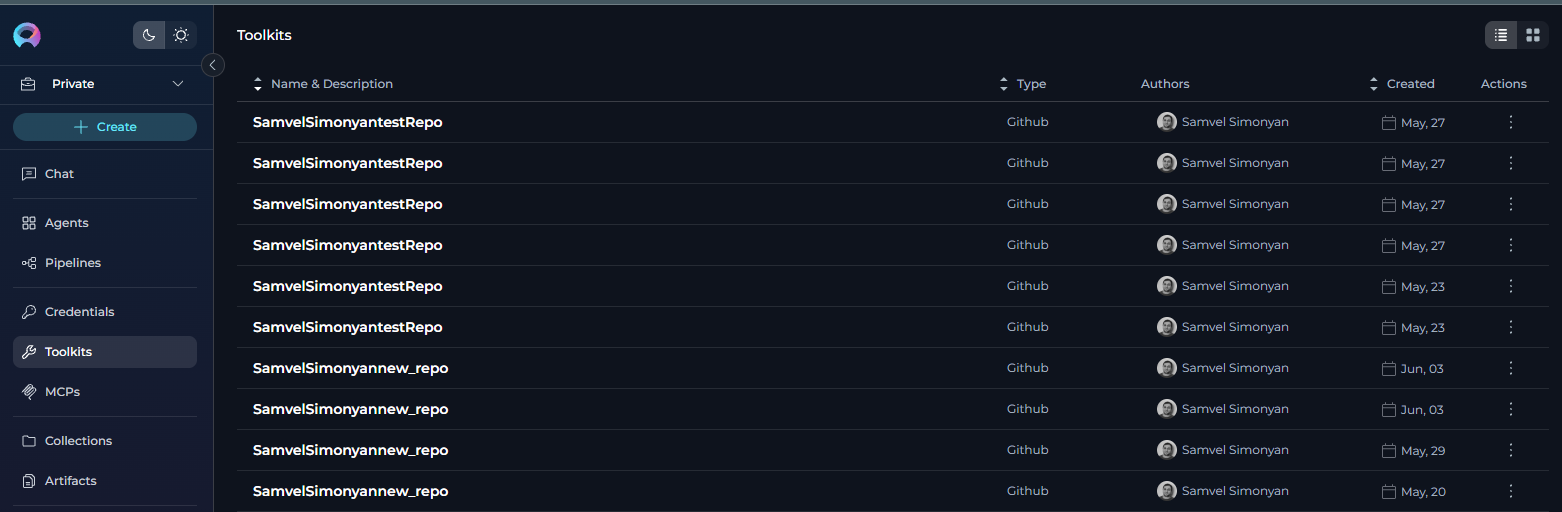Image resolution: width=1562 pixels, height=512 pixels.
Task: Open the first SamvelSimonyannew_repo toolkit
Action: pyautogui.click(x=350, y=368)
